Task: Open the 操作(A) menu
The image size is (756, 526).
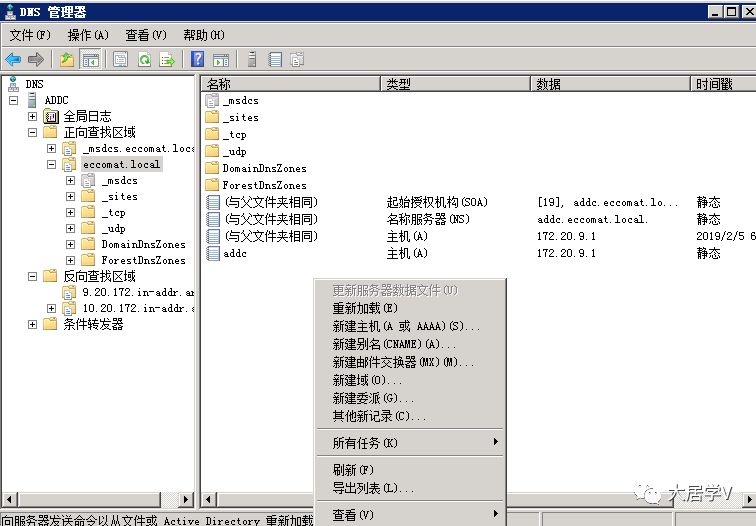Action: click(88, 35)
